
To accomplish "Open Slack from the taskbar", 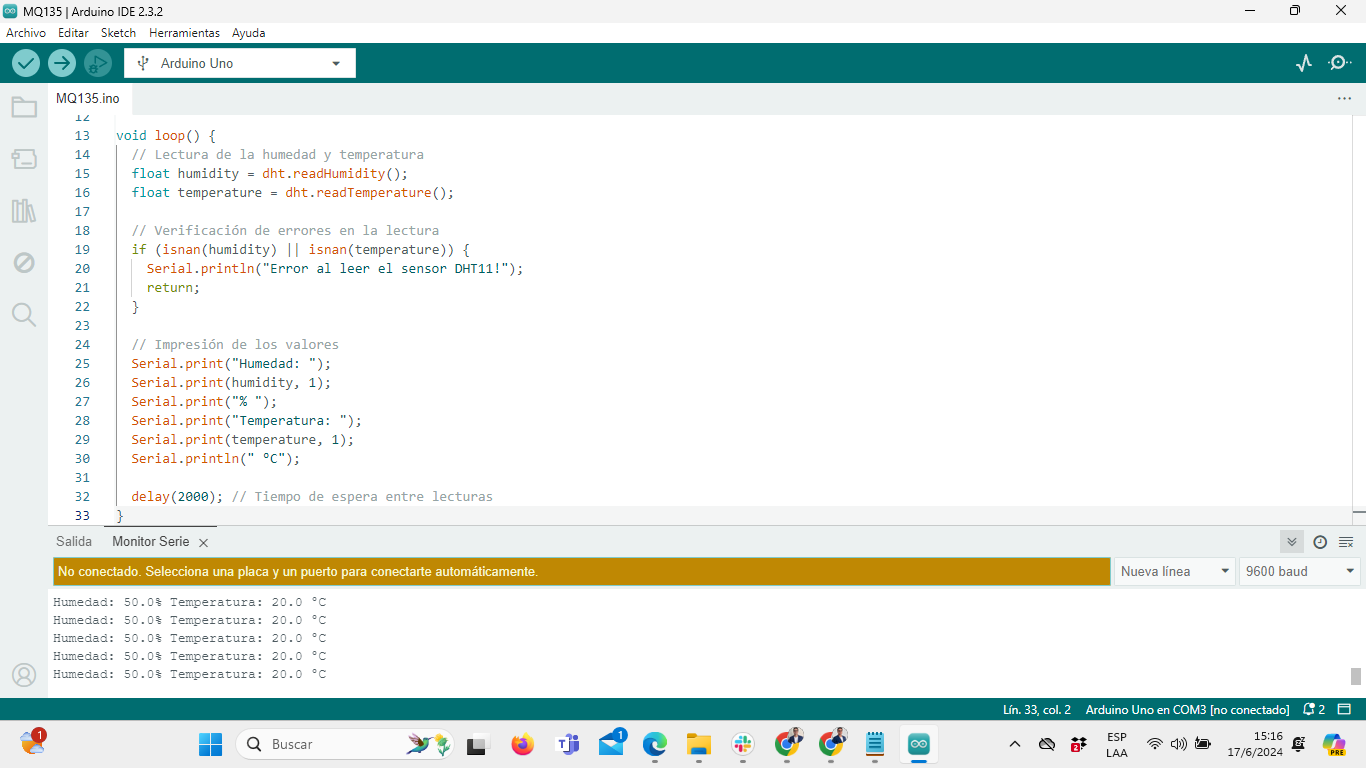I will point(742,744).
